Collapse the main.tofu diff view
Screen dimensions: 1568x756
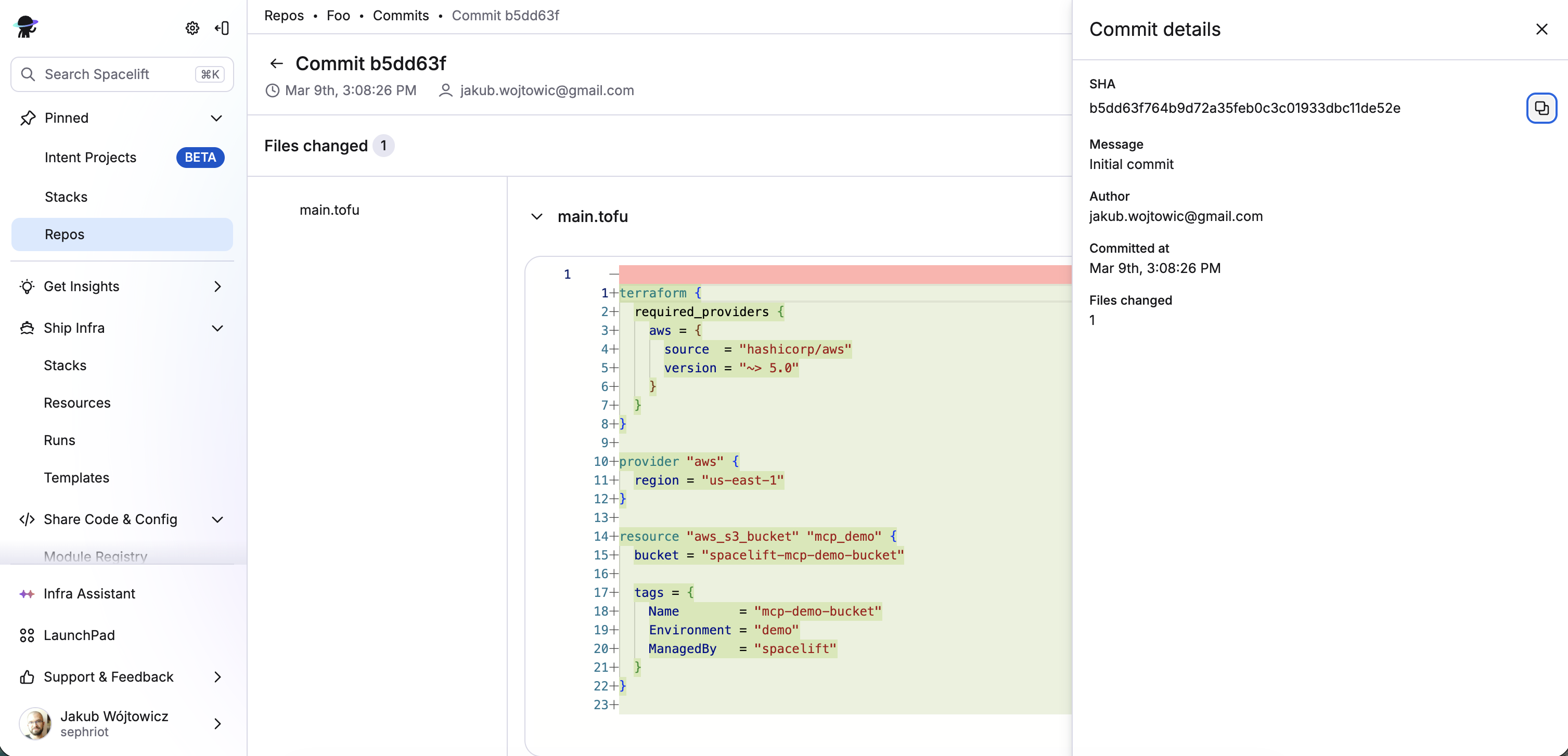coord(536,216)
